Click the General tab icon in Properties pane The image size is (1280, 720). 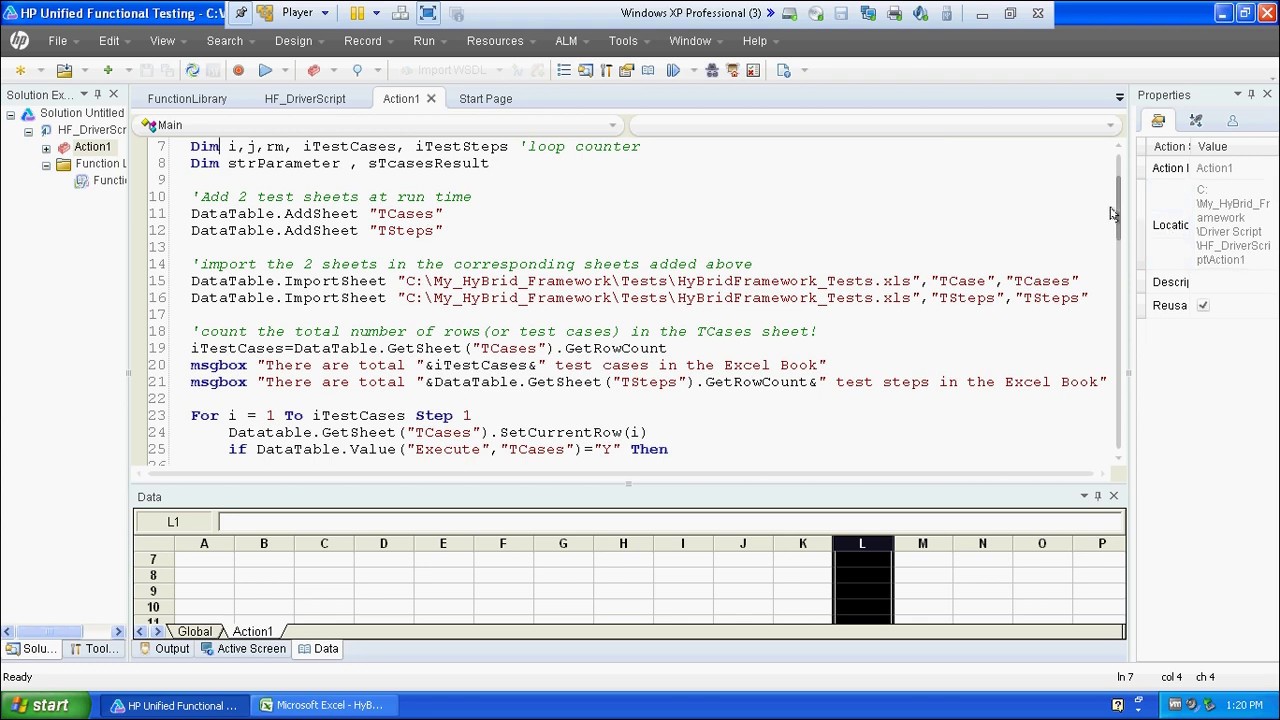[x=1158, y=120]
